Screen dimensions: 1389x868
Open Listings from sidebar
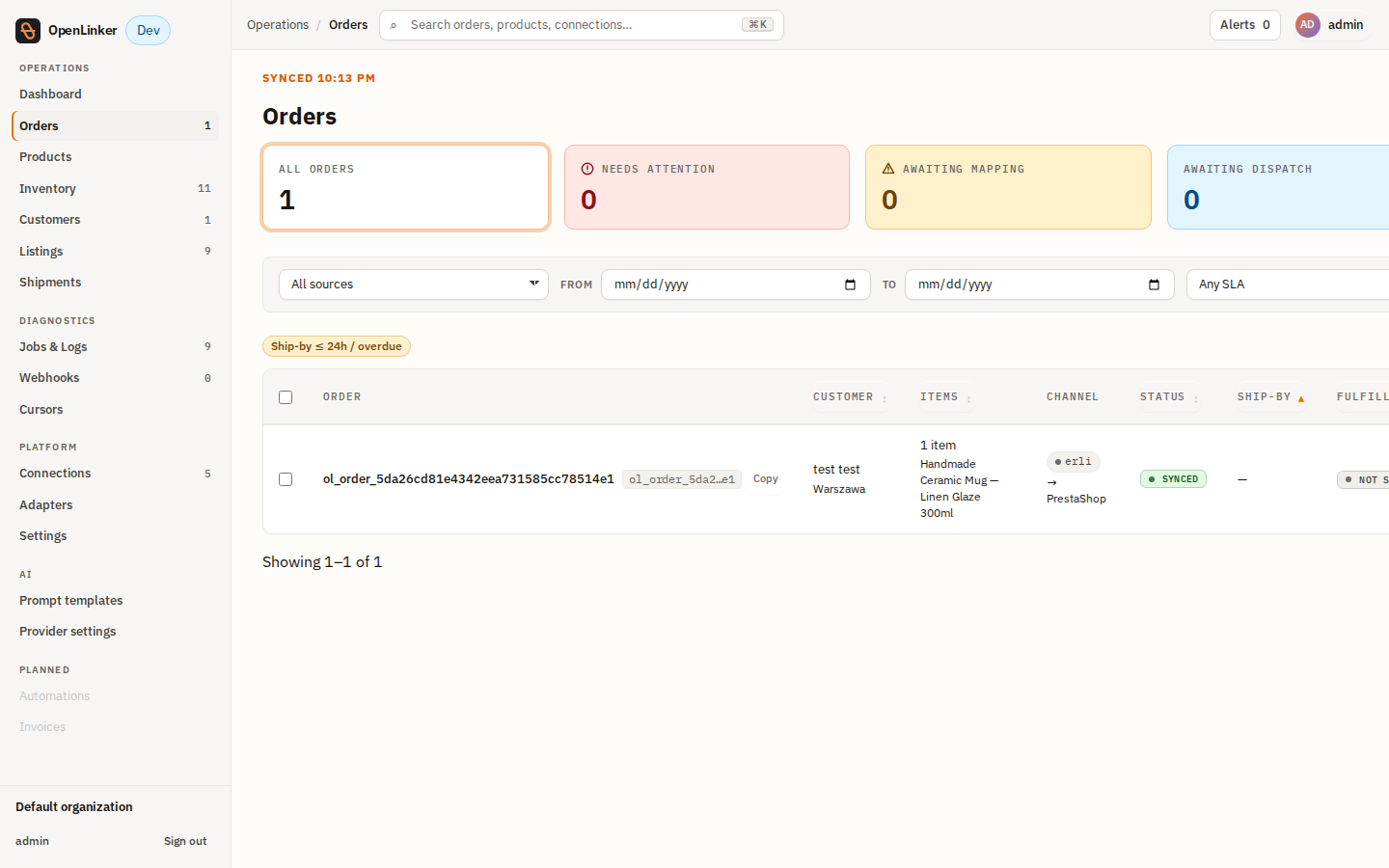tap(115, 252)
